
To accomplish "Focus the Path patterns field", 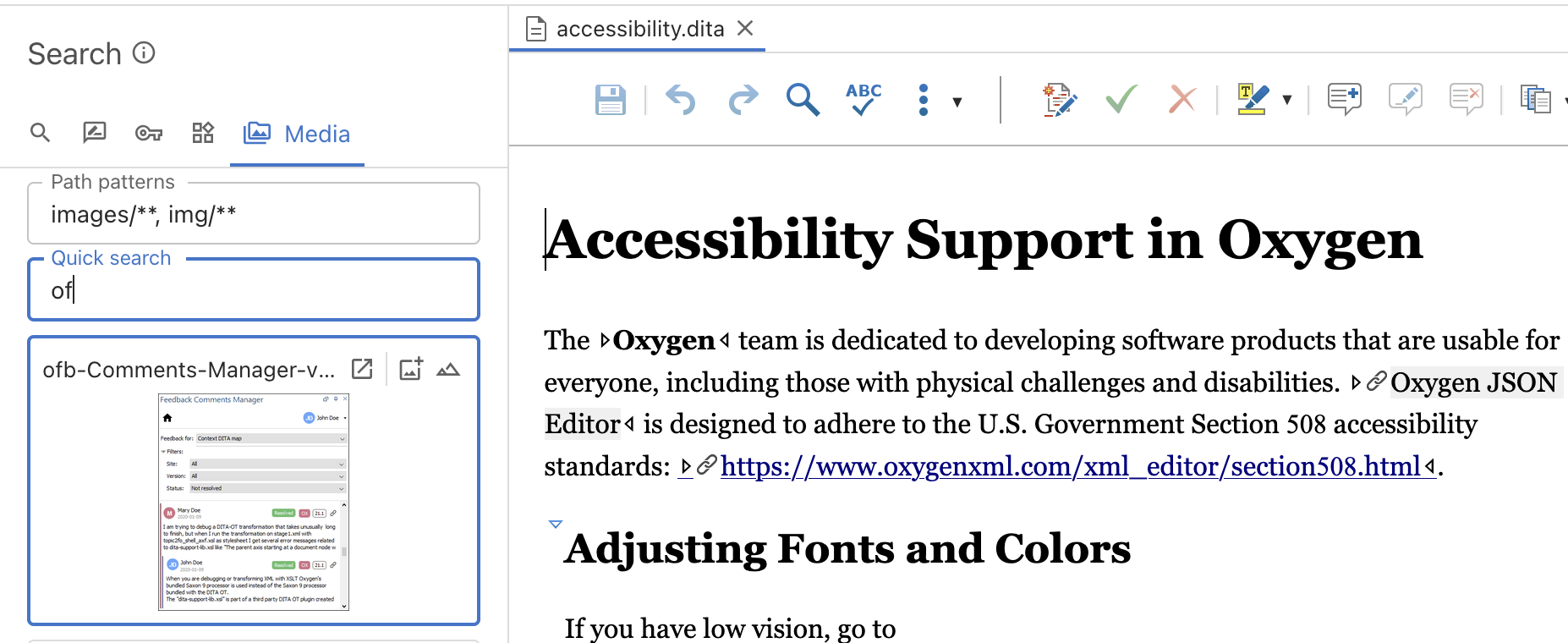I will (254, 215).
